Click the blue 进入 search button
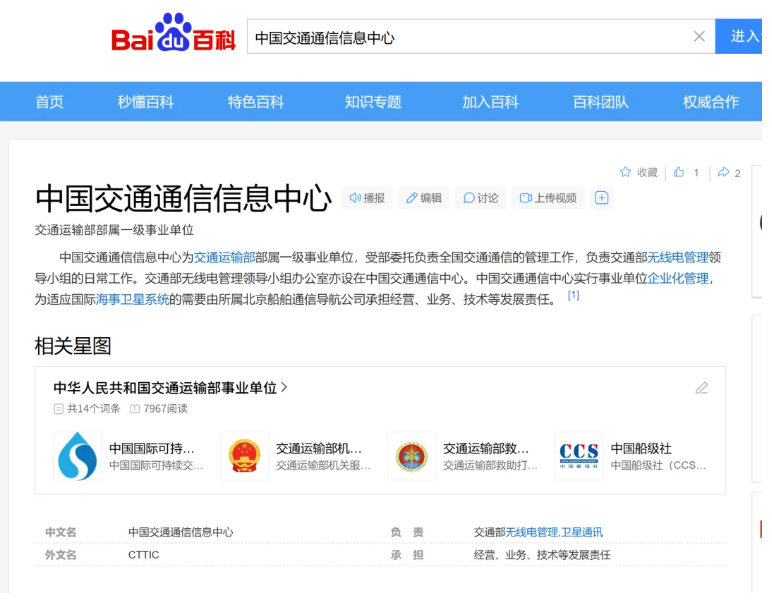Viewport: 772px width, 609px height. click(x=739, y=36)
